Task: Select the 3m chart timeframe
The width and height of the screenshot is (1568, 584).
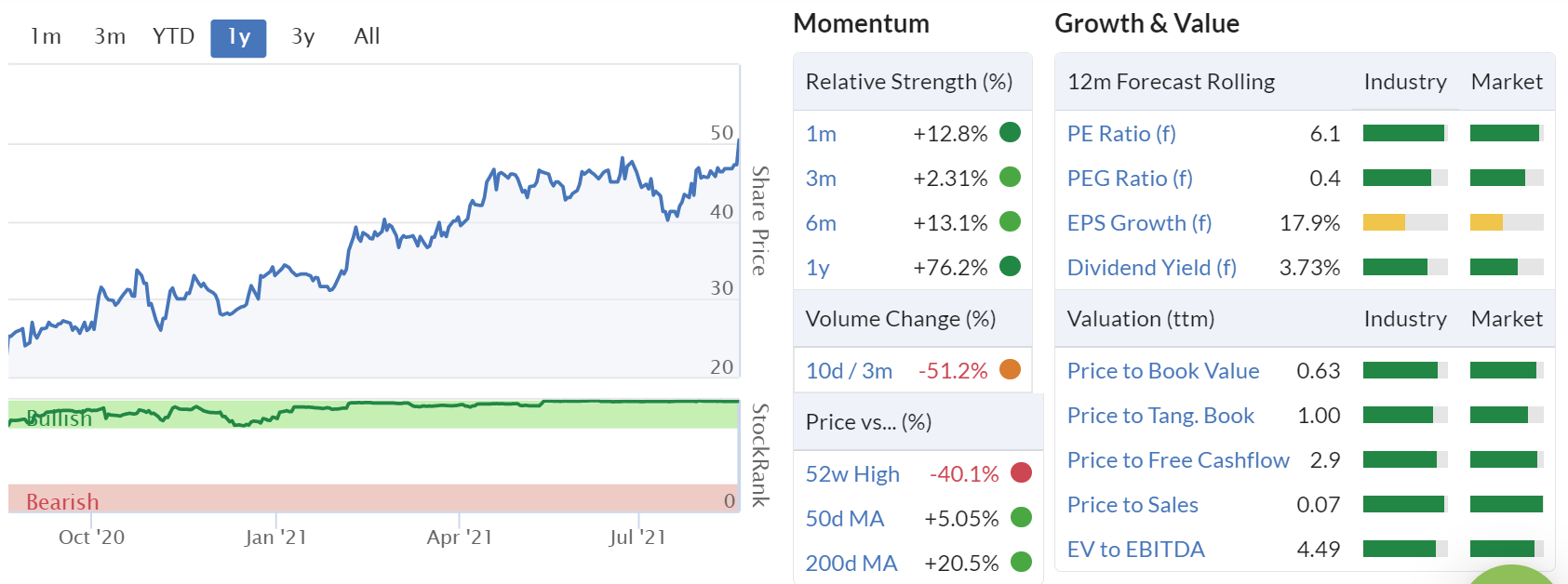Action: pos(110,37)
